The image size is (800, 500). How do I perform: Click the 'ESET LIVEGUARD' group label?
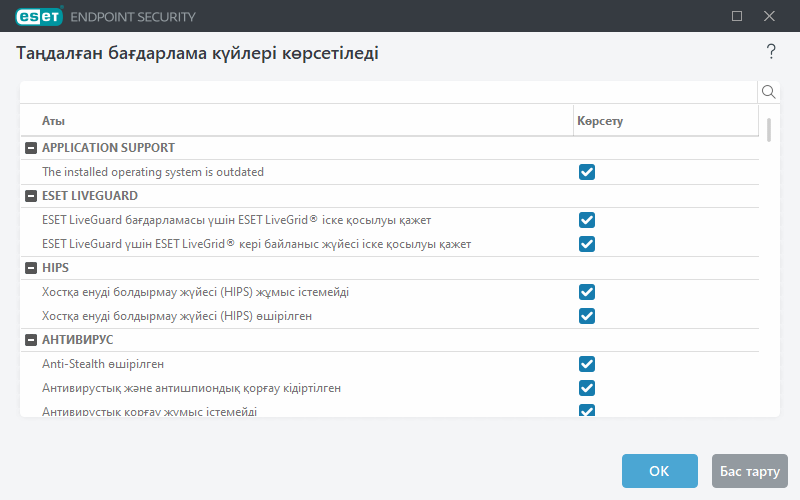click(x=90, y=196)
